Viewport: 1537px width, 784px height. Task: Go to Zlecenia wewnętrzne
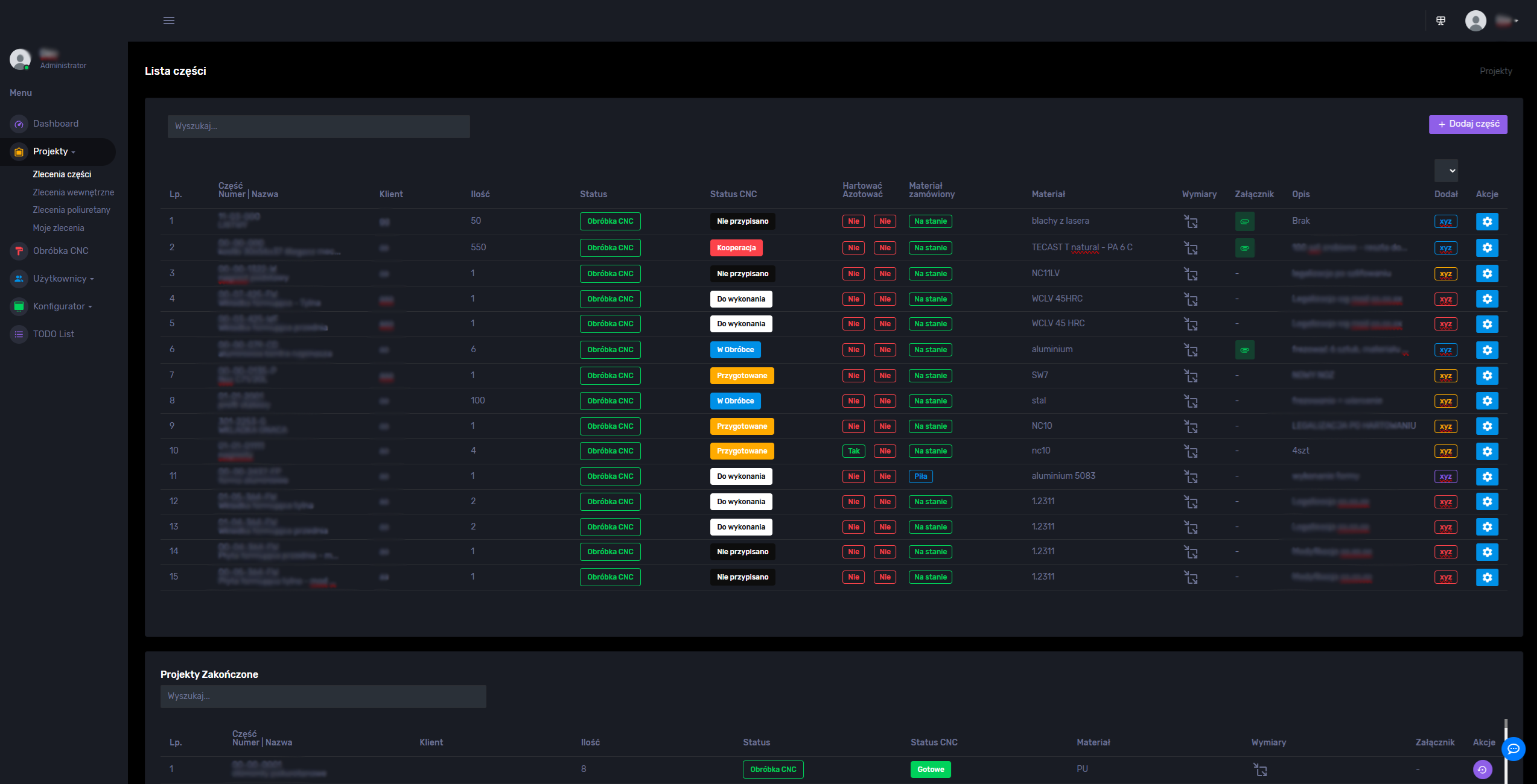tap(73, 192)
